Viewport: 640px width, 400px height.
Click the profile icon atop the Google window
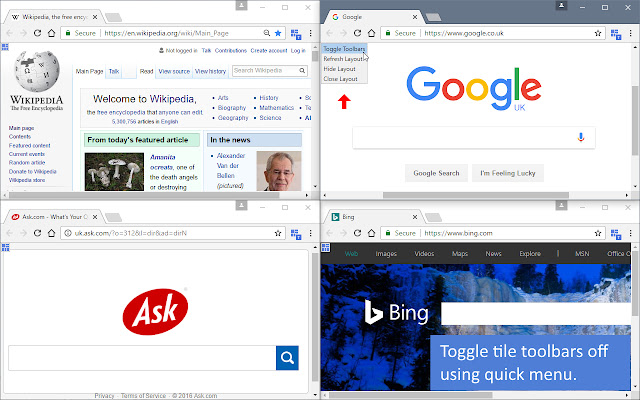coord(561,5)
